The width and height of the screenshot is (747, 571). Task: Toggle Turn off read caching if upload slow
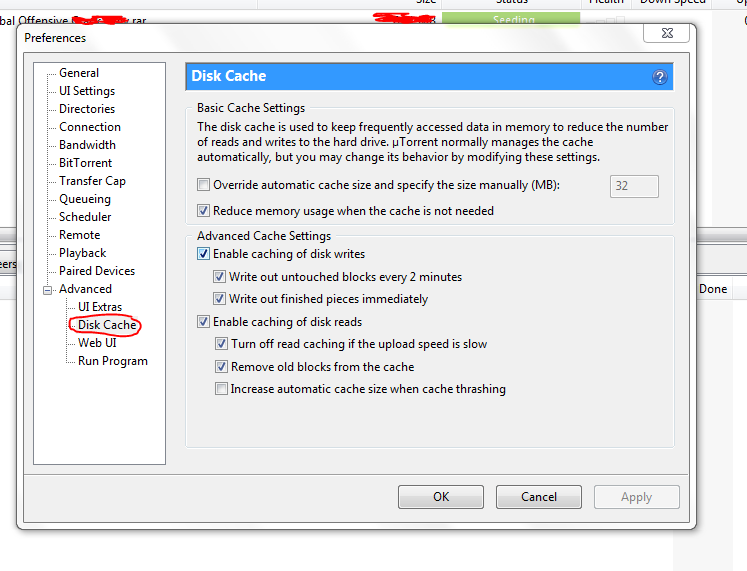221,344
